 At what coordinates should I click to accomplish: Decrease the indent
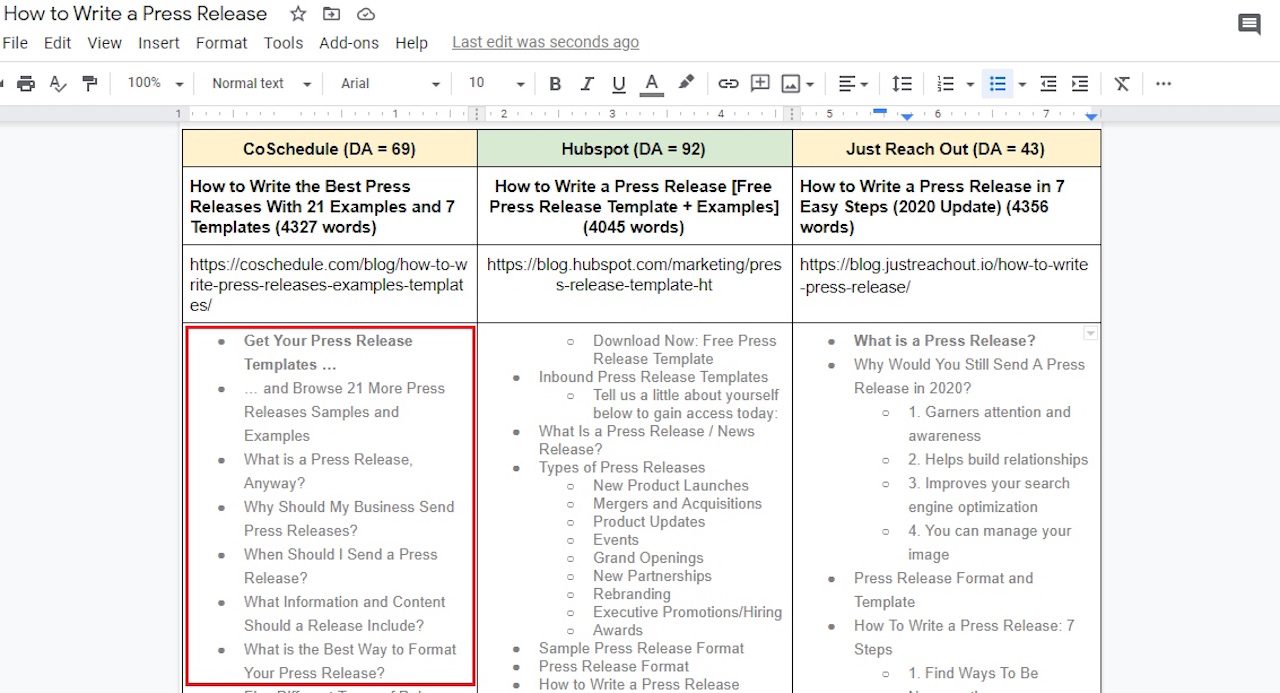[x=1048, y=84]
